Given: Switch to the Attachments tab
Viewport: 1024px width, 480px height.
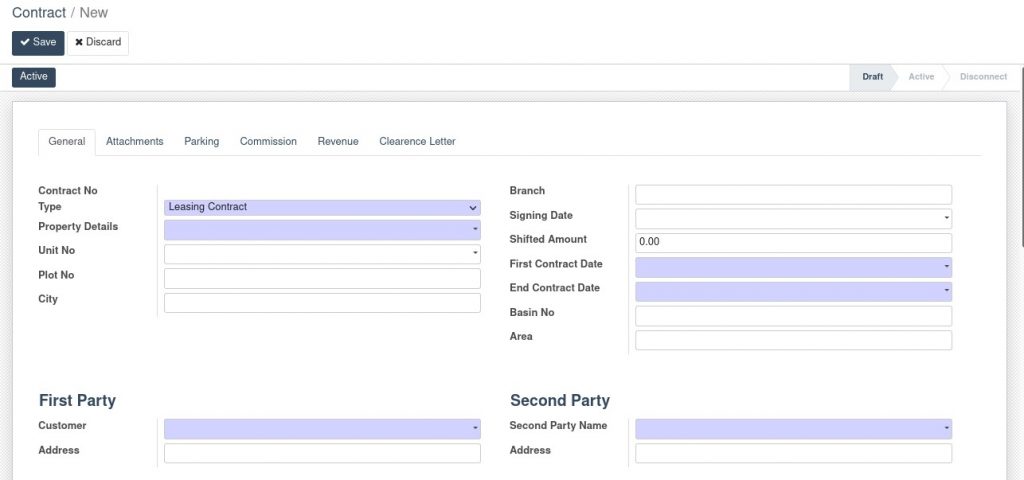Looking at the screenshot, I should click(x=135, y=142).
